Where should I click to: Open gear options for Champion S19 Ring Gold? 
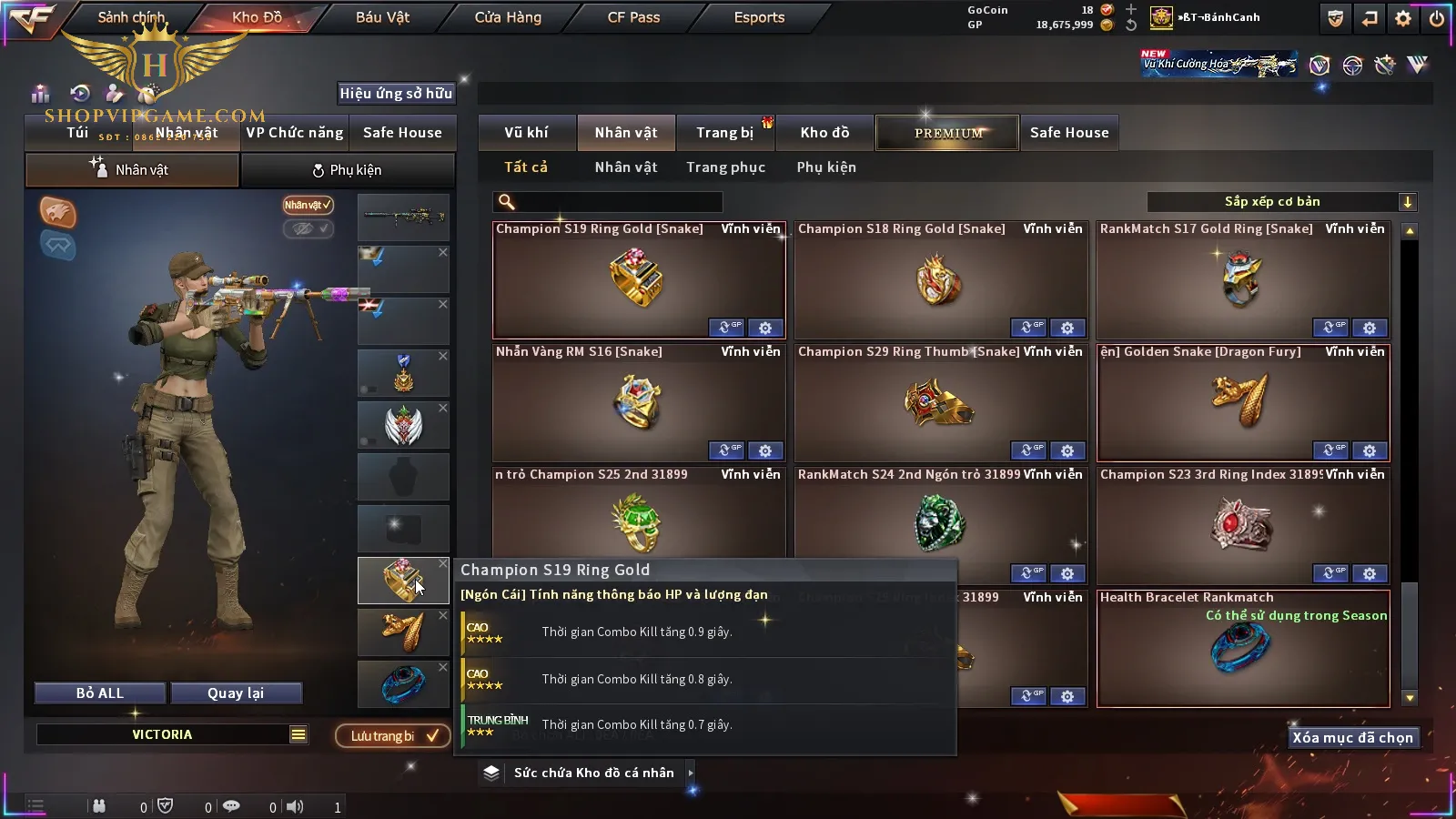(x=765, y=328)
